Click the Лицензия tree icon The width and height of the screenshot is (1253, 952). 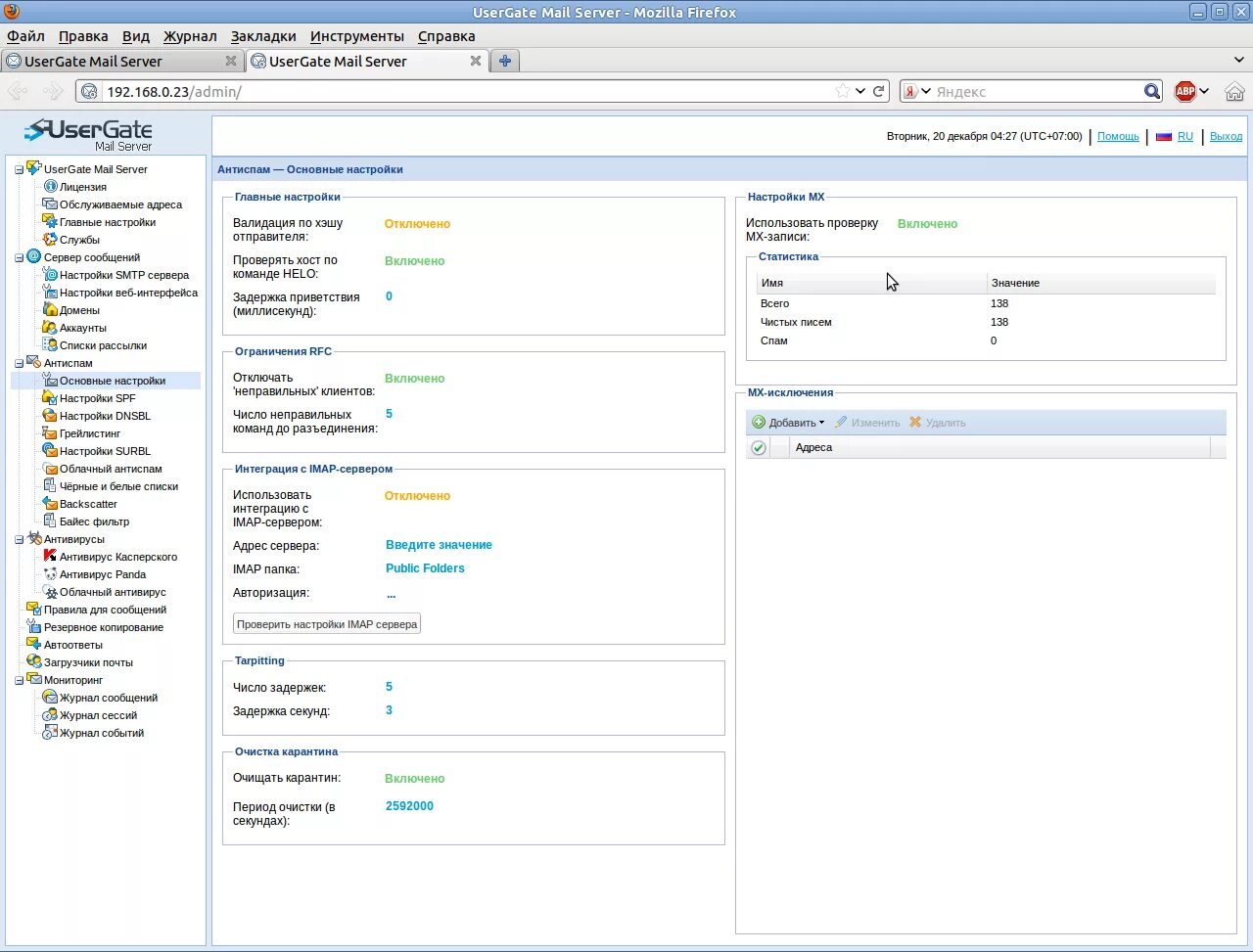tap(50, 186)
